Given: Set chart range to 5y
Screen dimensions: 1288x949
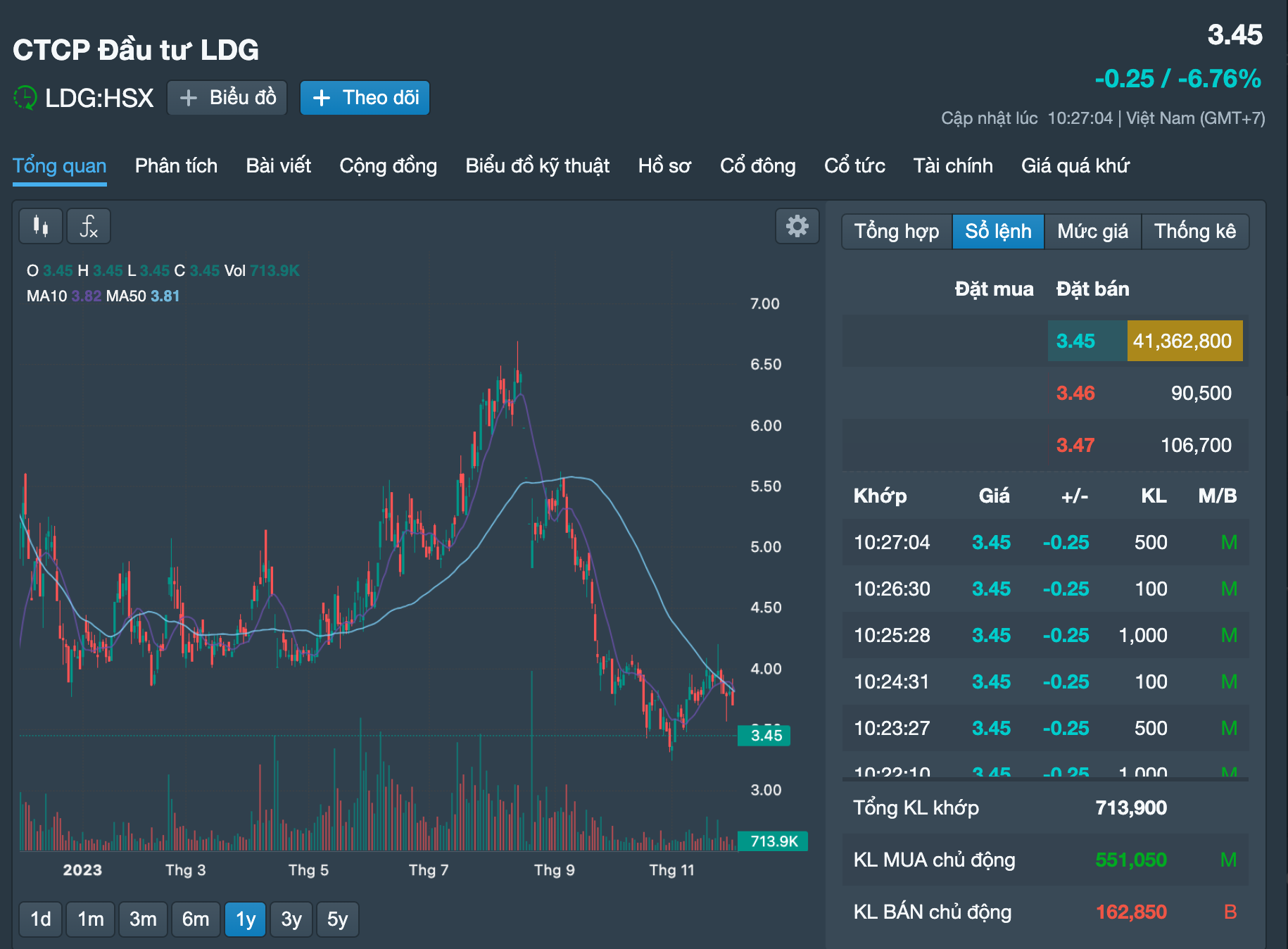Looking at the screenshot, I should tap(337, 919).
